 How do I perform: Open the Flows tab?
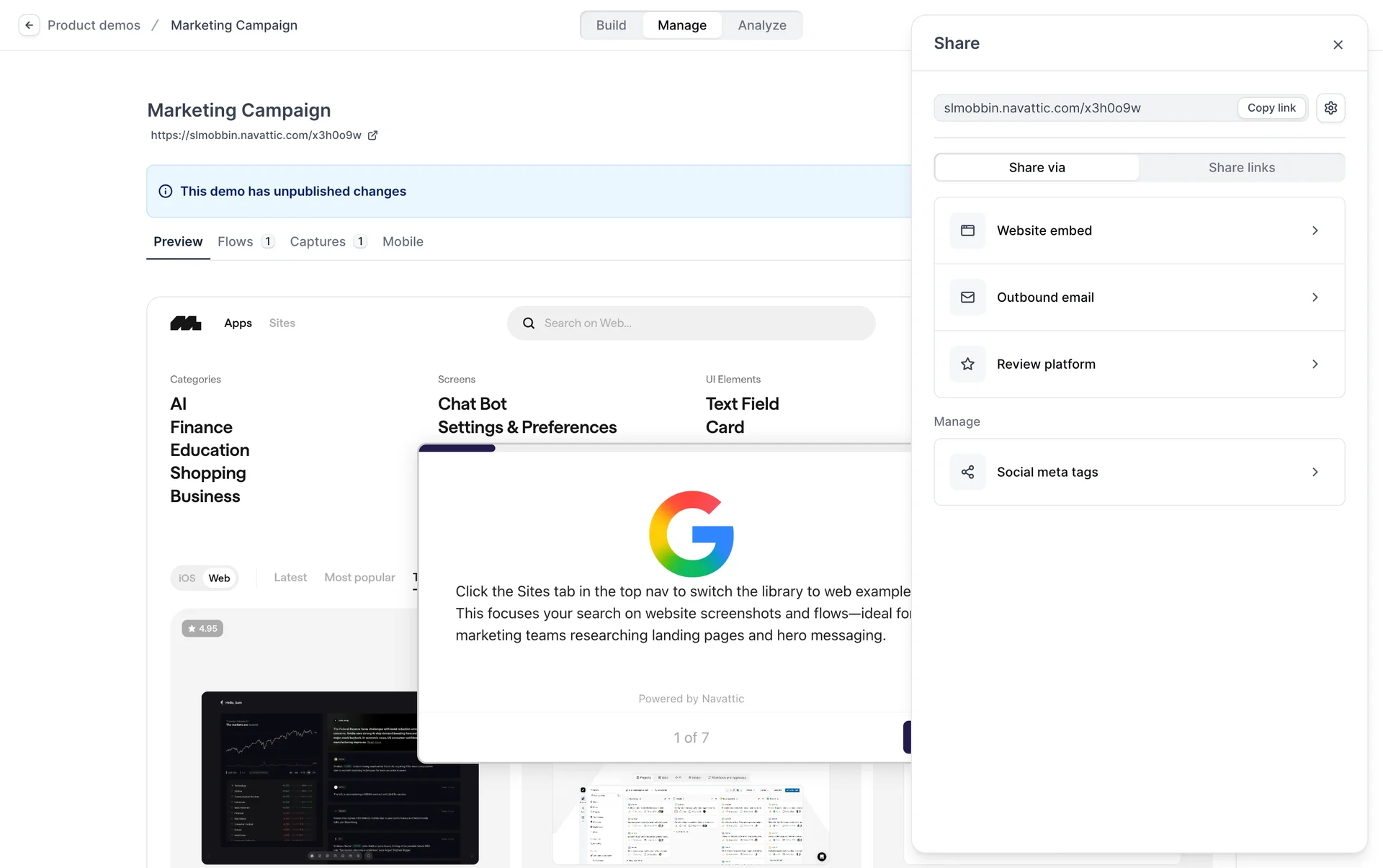pos(236,242)
